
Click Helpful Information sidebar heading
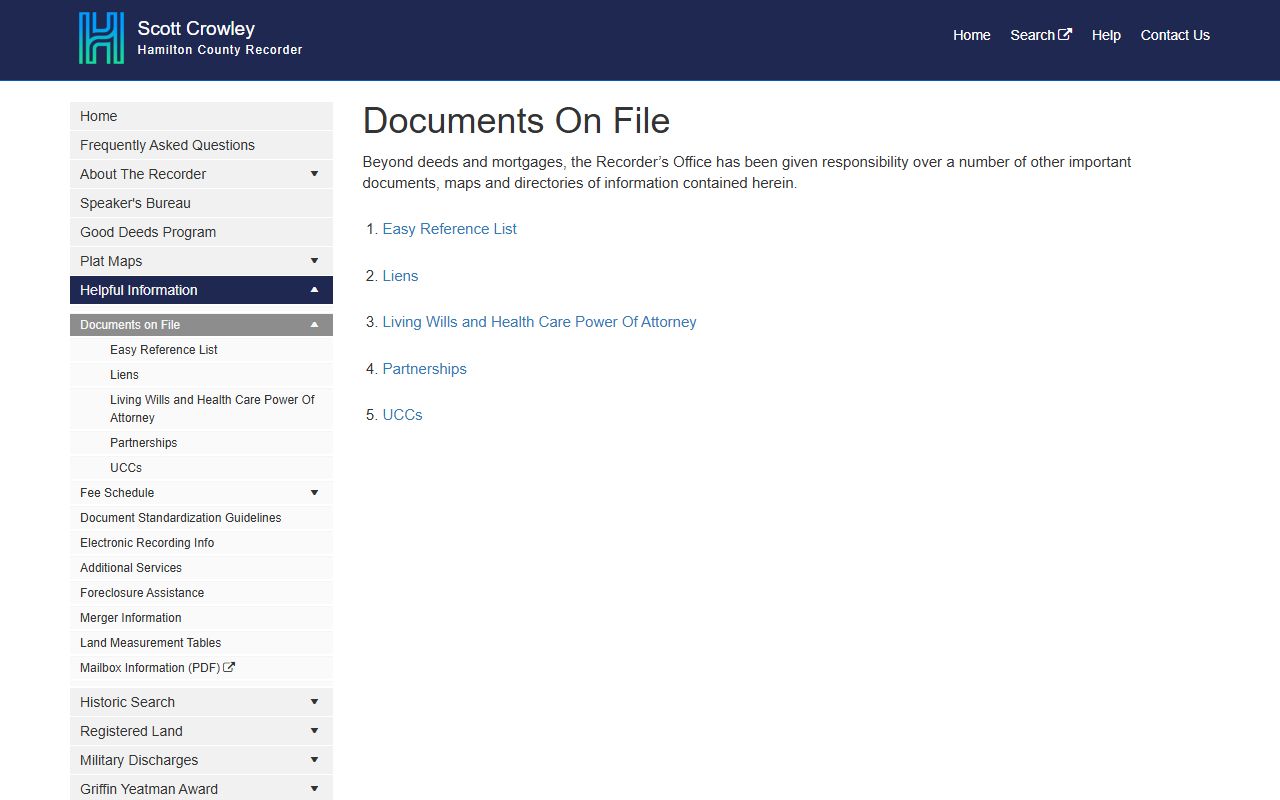click(139, 290)
